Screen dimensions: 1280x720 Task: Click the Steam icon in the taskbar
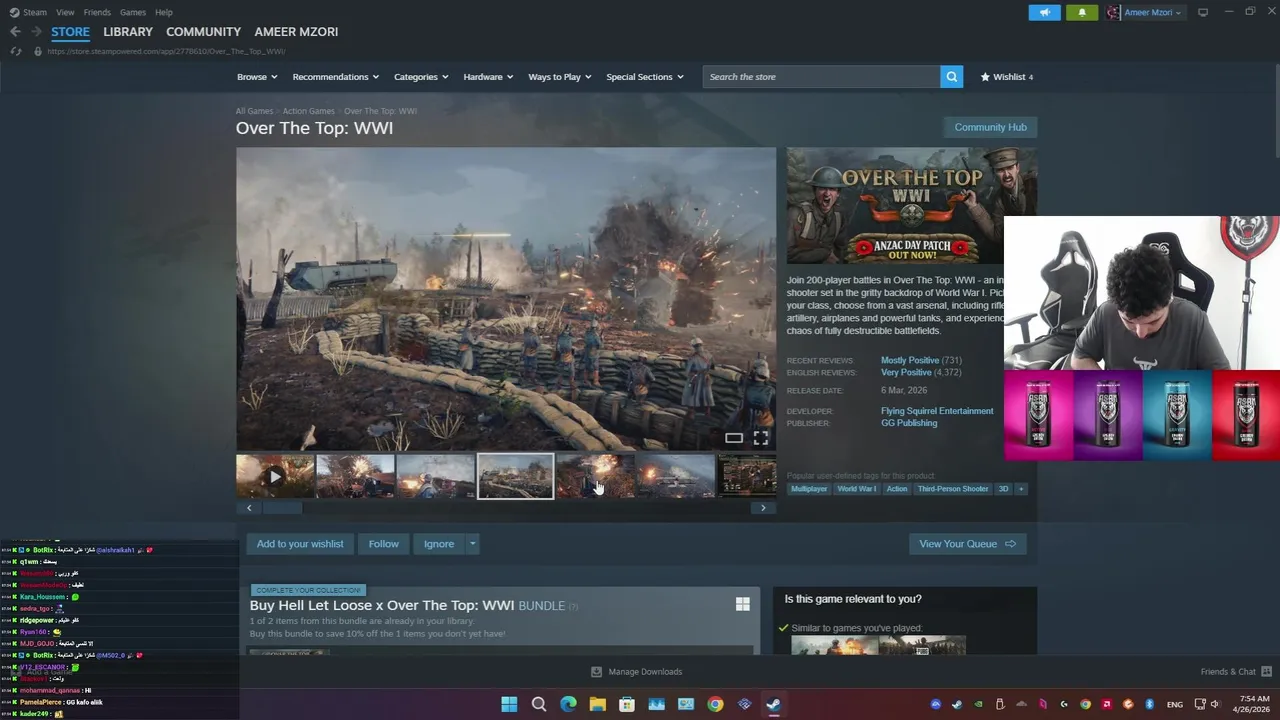773,704
